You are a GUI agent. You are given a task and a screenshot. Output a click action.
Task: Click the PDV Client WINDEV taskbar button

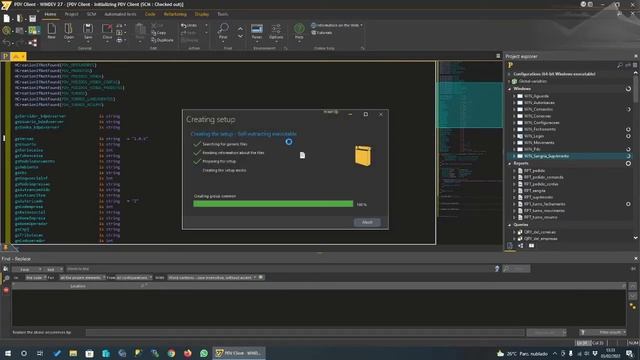pos(239,353)
